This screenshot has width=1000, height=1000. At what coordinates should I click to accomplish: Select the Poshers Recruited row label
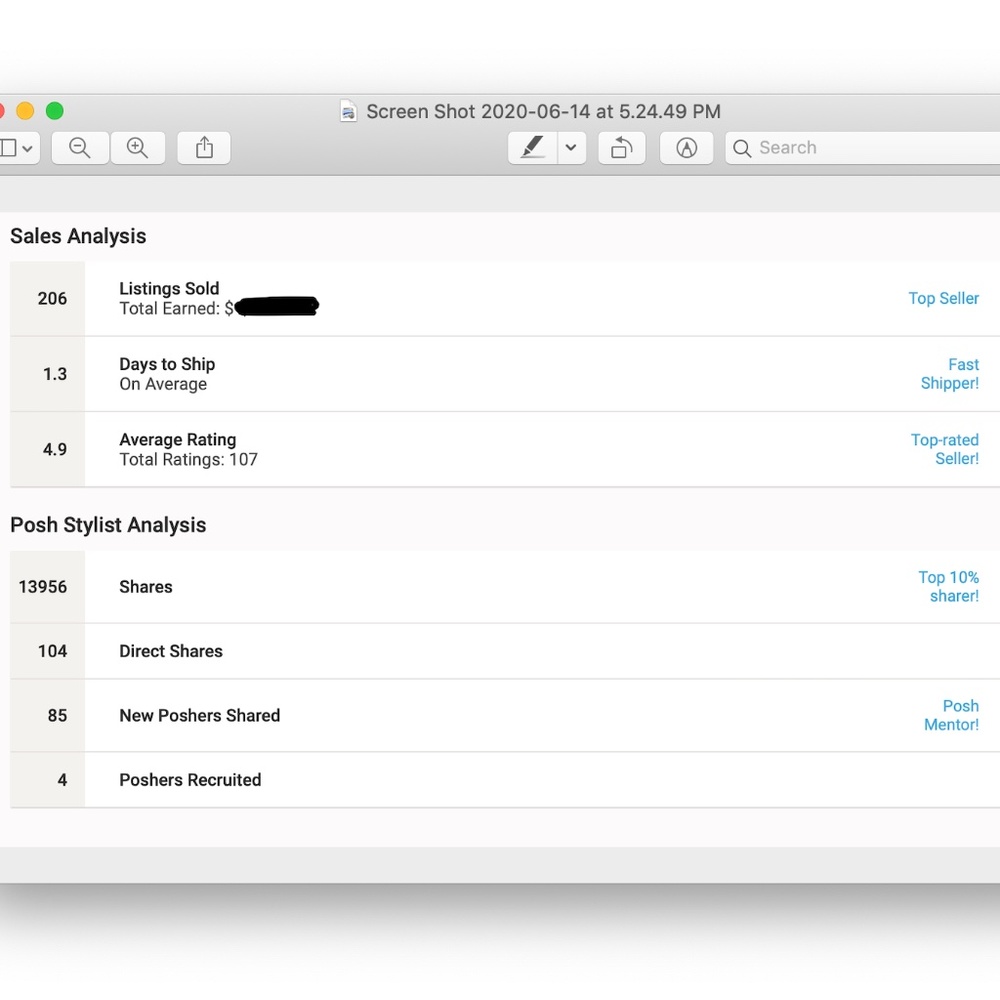pyautogui.click(x=190, y=780)
